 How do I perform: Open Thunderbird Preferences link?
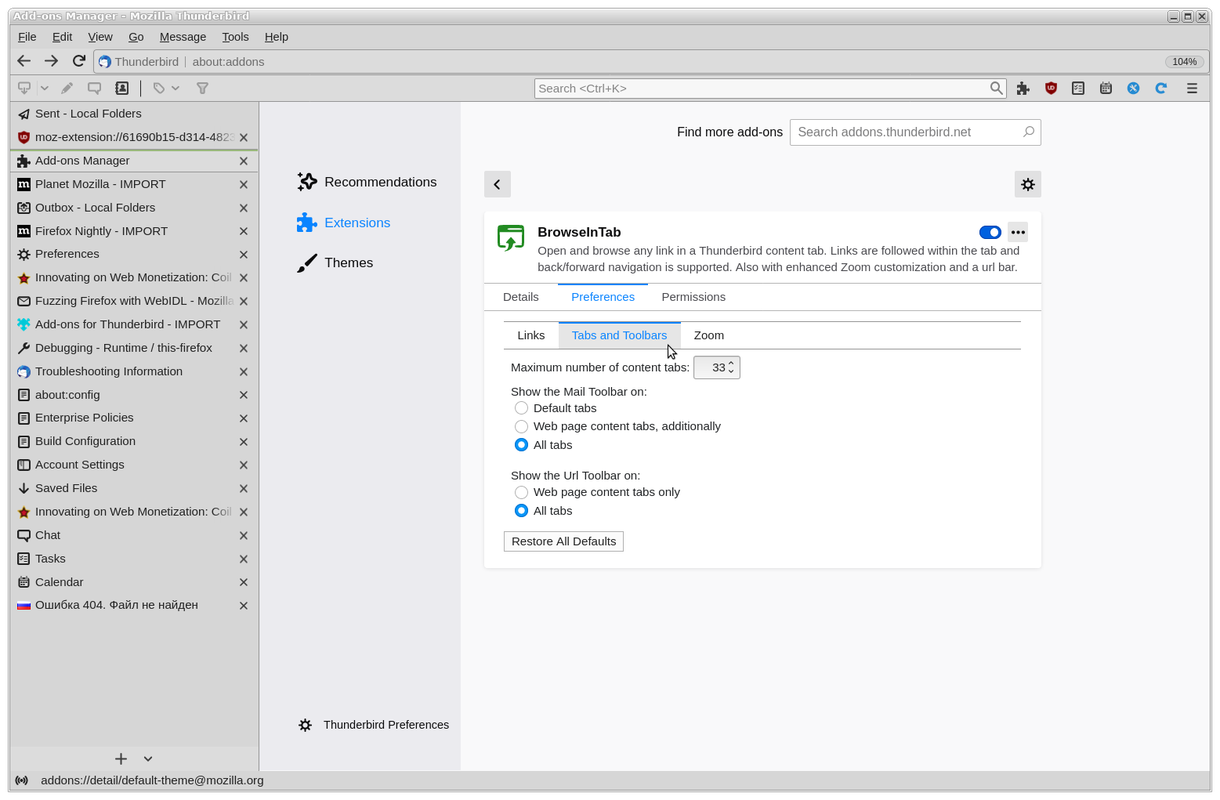click(x=374, y=725)
